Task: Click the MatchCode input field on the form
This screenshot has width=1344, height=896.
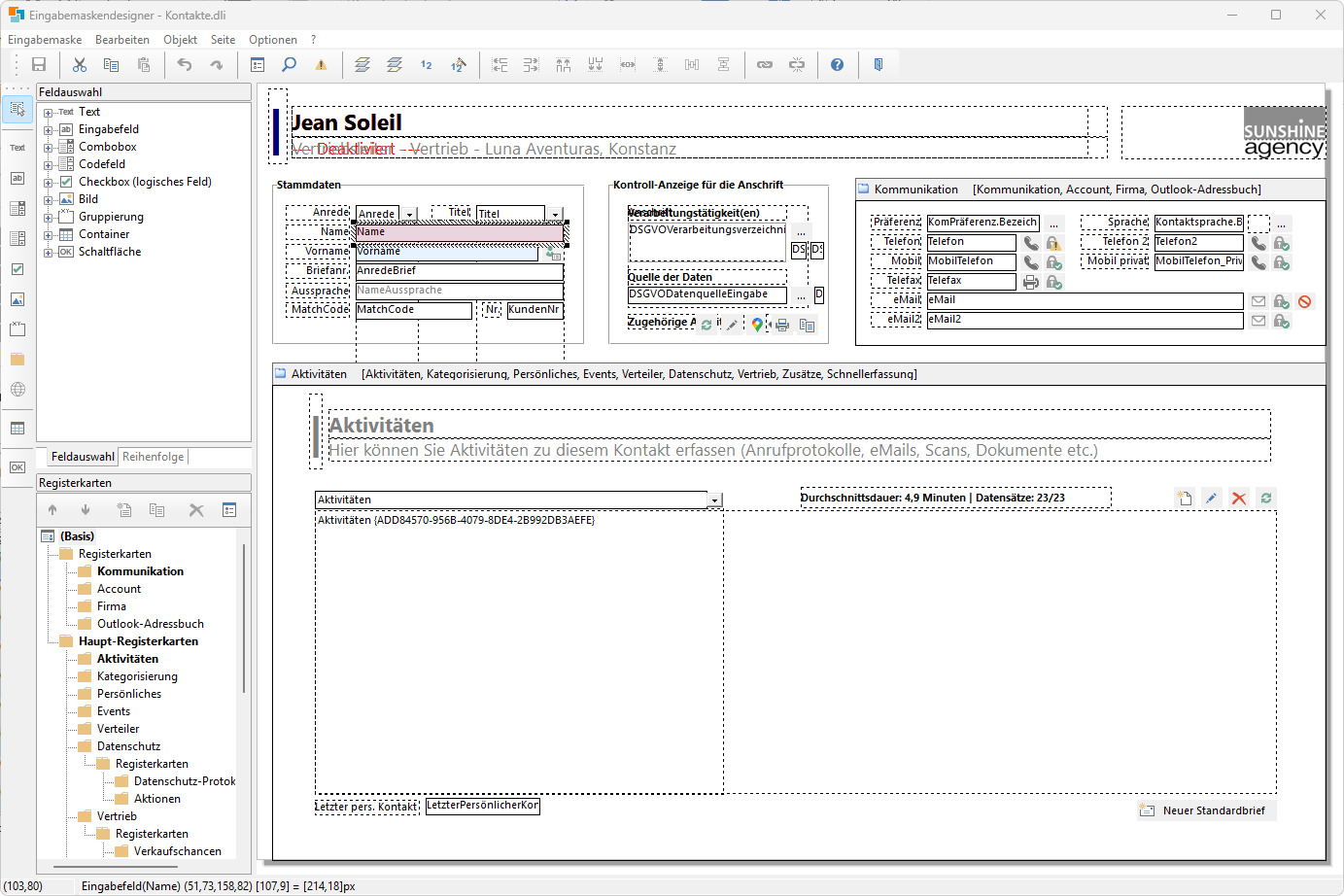Action: click(413, 310)
